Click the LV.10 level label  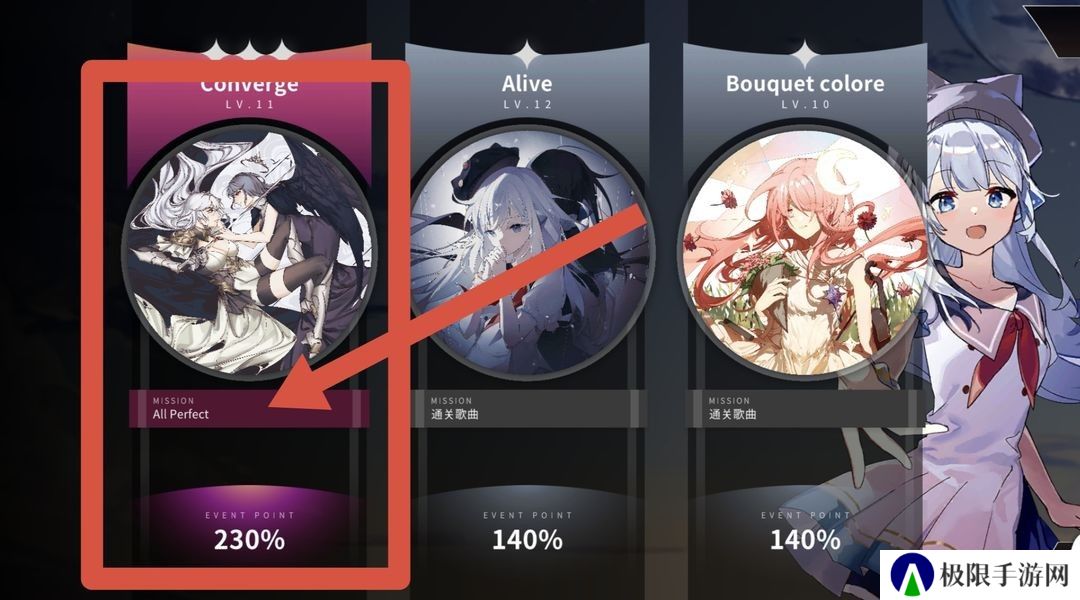[x=805, y=105]
